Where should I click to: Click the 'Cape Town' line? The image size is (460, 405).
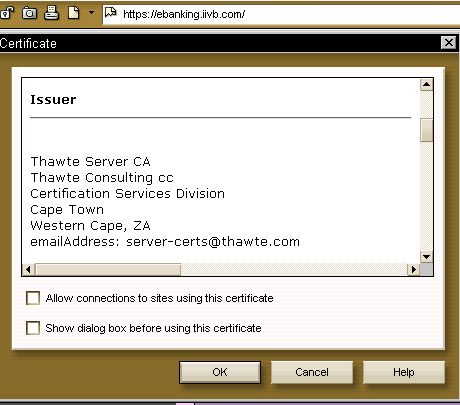tap(67, 210)
